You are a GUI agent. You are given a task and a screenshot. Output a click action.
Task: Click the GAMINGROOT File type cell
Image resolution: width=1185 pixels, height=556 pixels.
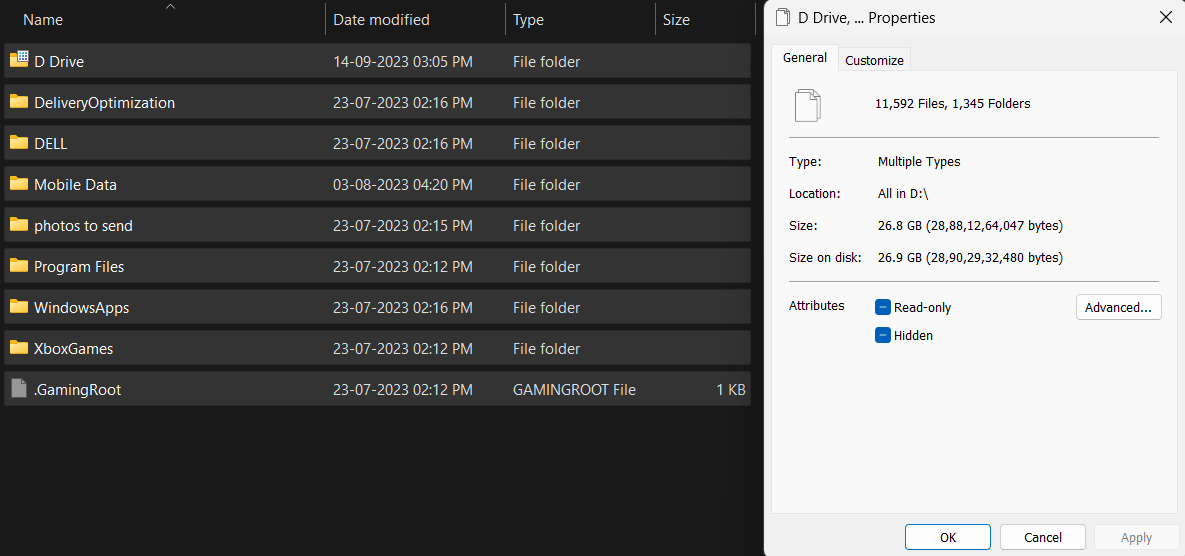[x=574, y=390]
